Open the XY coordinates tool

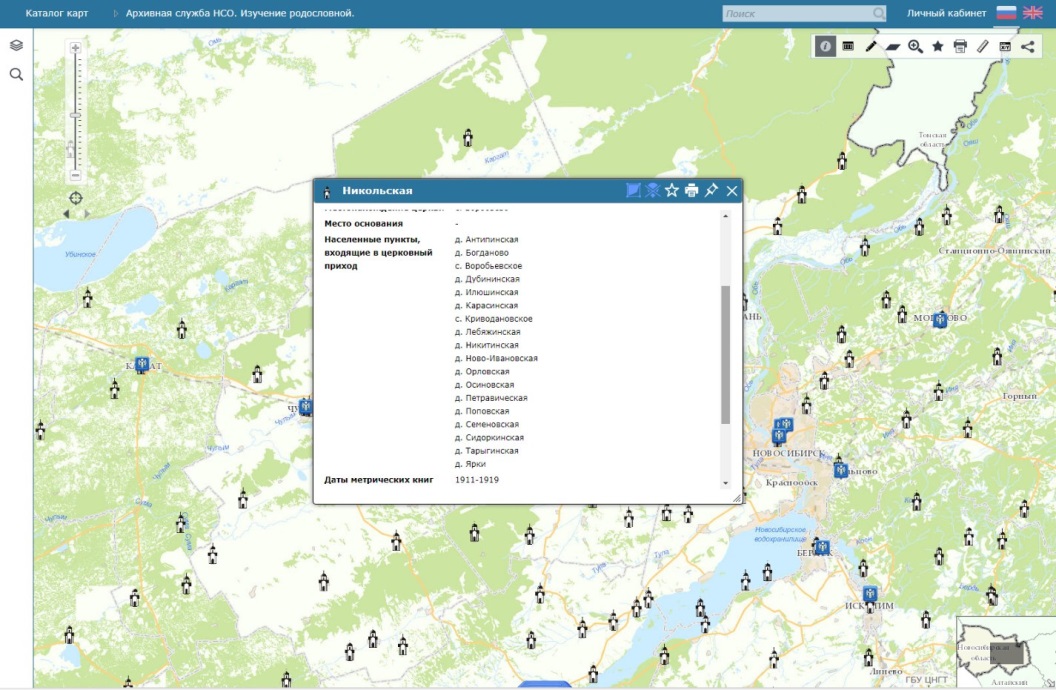[1005, 46]
